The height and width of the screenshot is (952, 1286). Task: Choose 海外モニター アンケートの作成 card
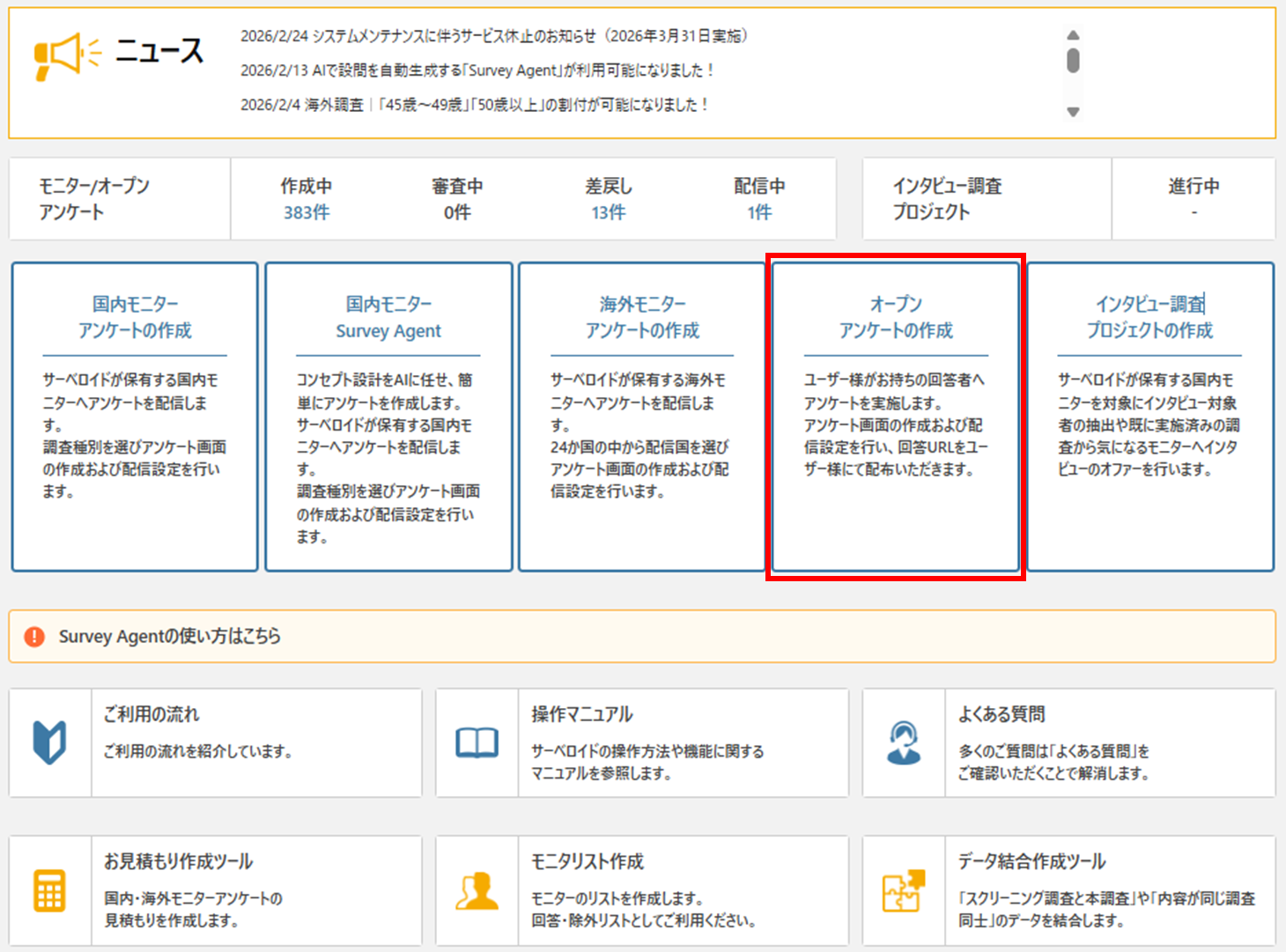point(642,417)
